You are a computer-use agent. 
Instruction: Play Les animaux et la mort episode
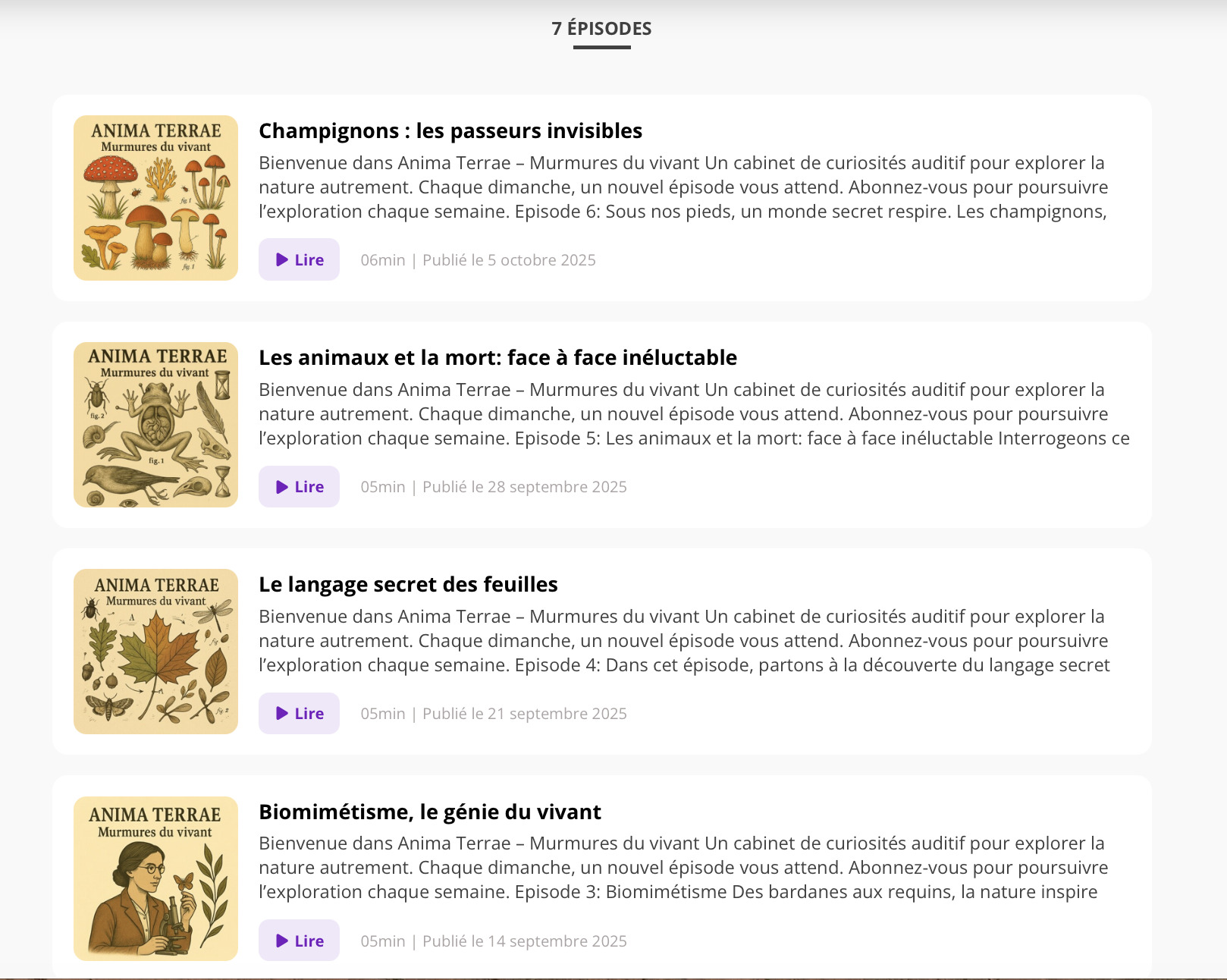(299, 486)
